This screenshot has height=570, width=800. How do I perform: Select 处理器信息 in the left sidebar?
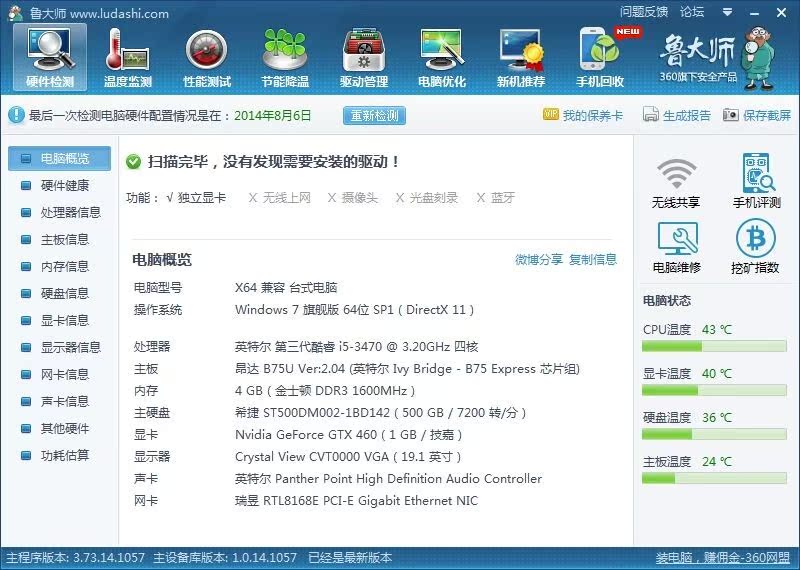[x=70, y=212]
